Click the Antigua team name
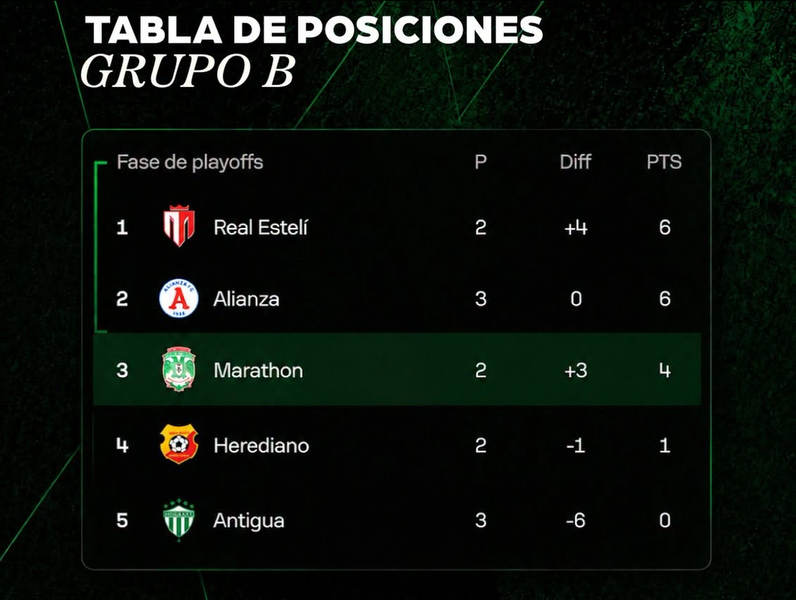Viewport: 796px width, 600px height. [249, 521]
